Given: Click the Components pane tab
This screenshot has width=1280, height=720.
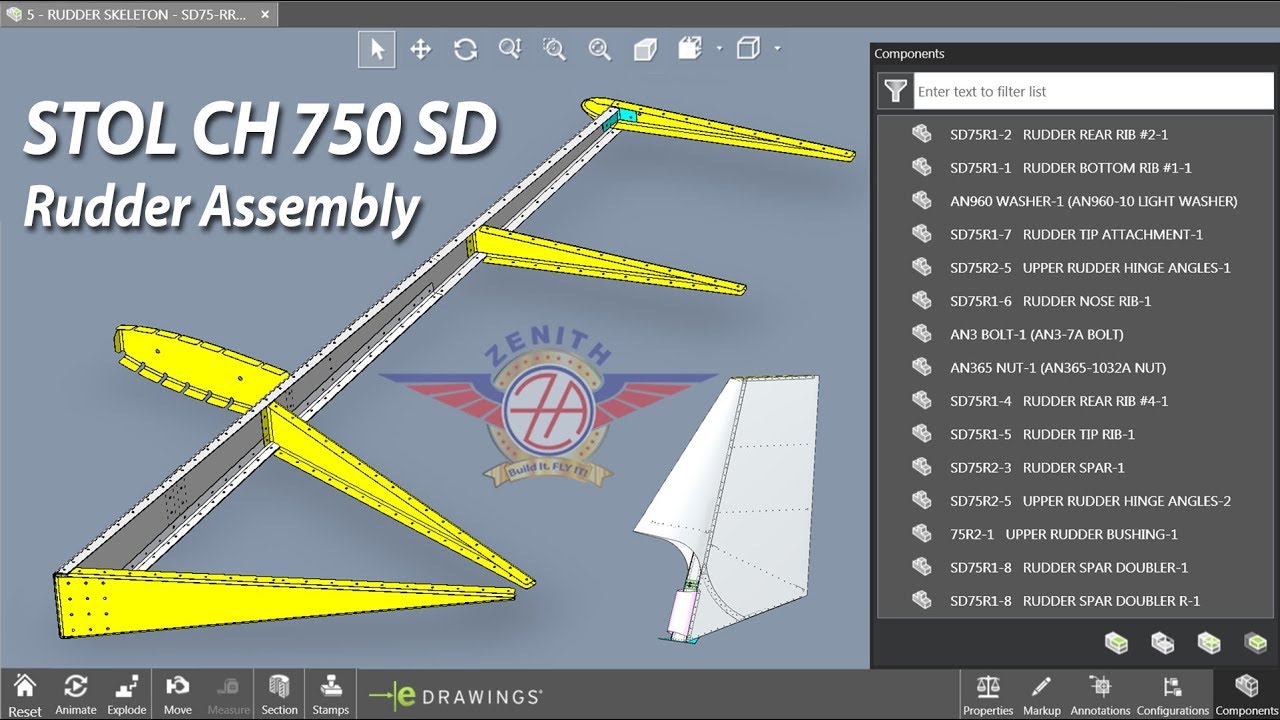Looking at the screenshot, I should point(1246,694).
